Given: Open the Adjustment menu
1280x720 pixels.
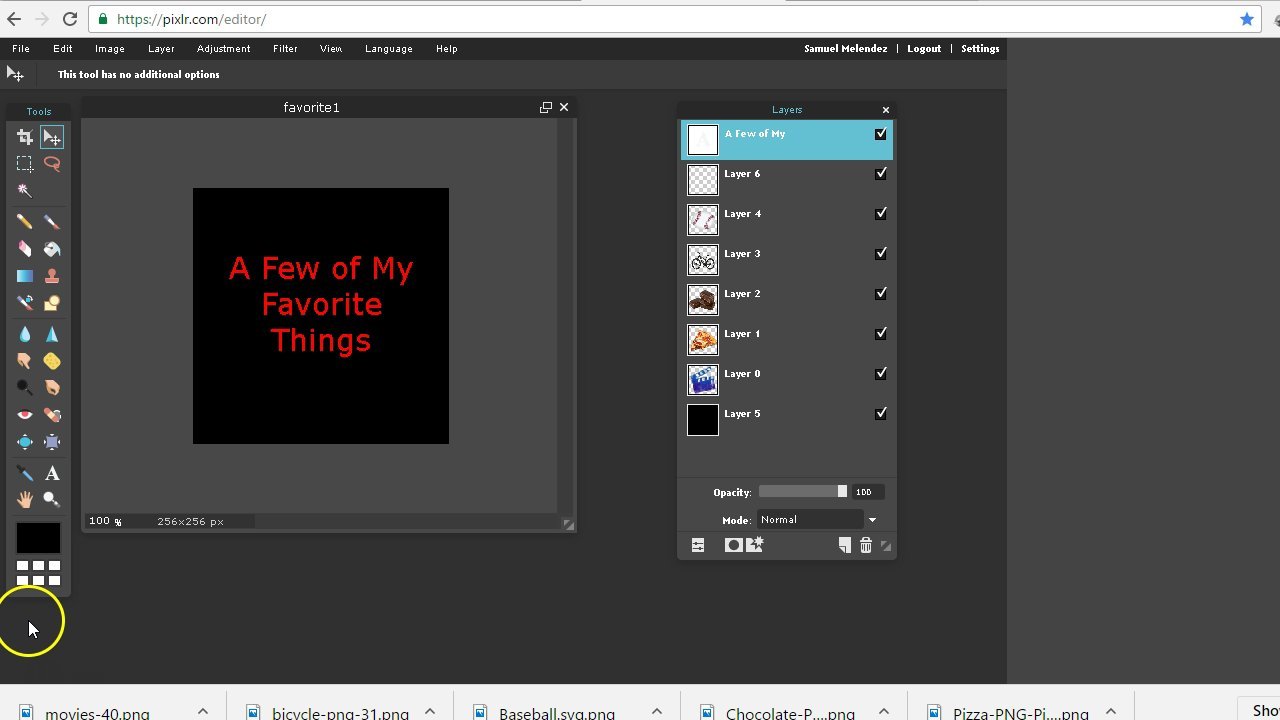Looking at the screenshot, I should coord(223,49).
